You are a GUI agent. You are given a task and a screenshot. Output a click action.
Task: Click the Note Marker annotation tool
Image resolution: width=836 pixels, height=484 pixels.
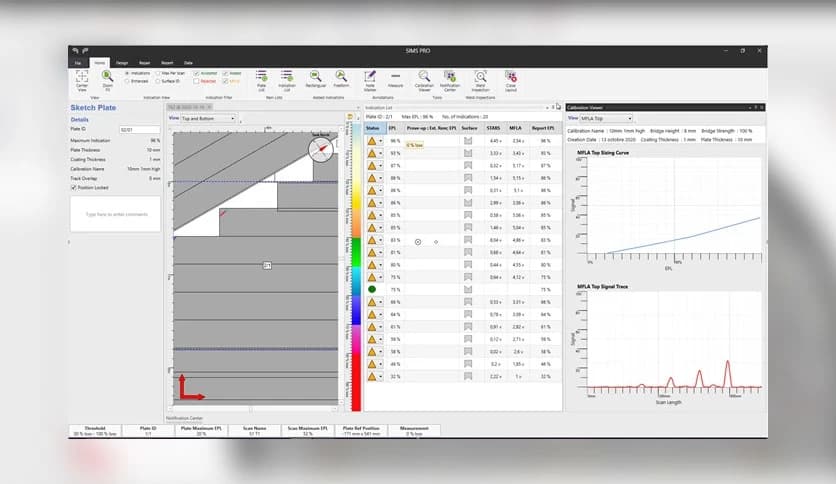pyautogui.click(x=369, y=75)
